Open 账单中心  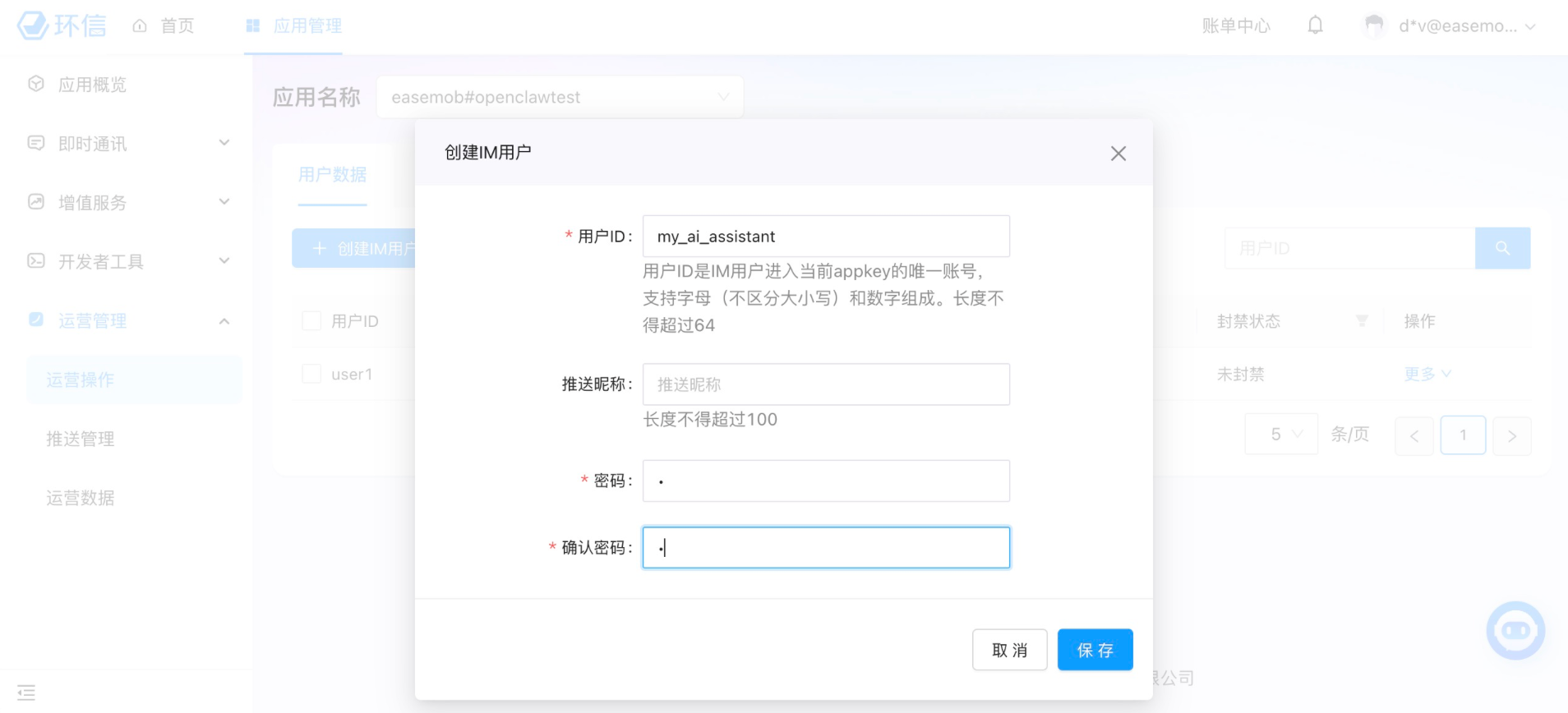click(x=1236, y=25)
